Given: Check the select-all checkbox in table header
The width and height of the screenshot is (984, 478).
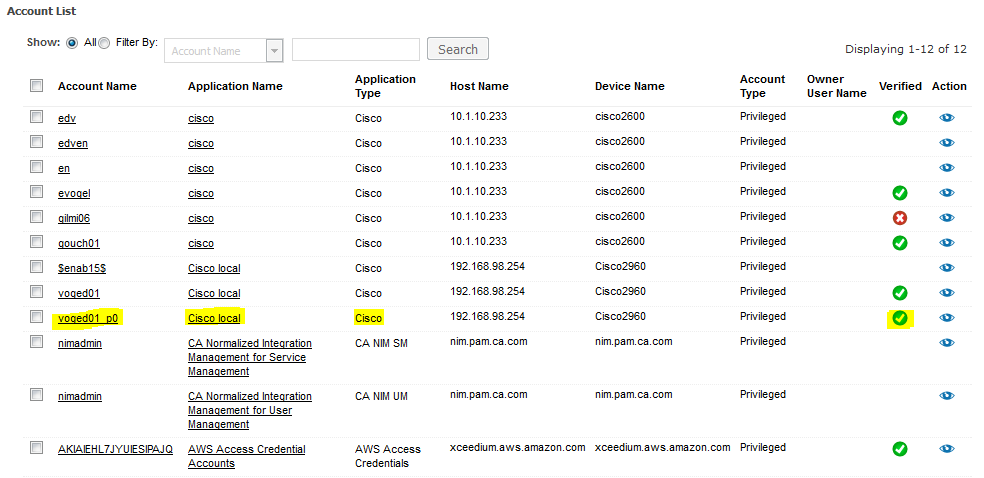Looking at the screenshot, I should (37, 86).
